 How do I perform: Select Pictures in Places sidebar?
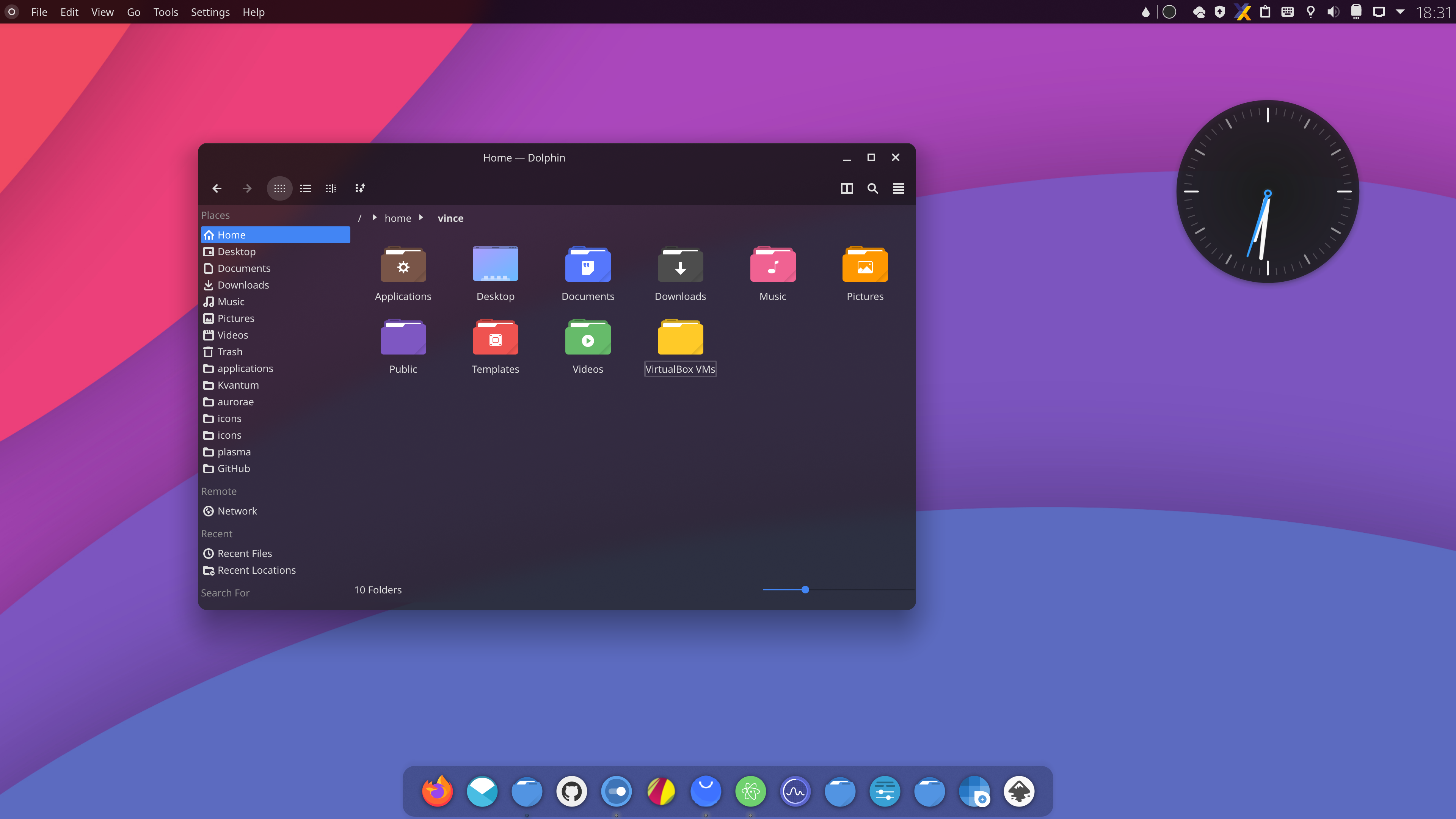coord(275,318)
